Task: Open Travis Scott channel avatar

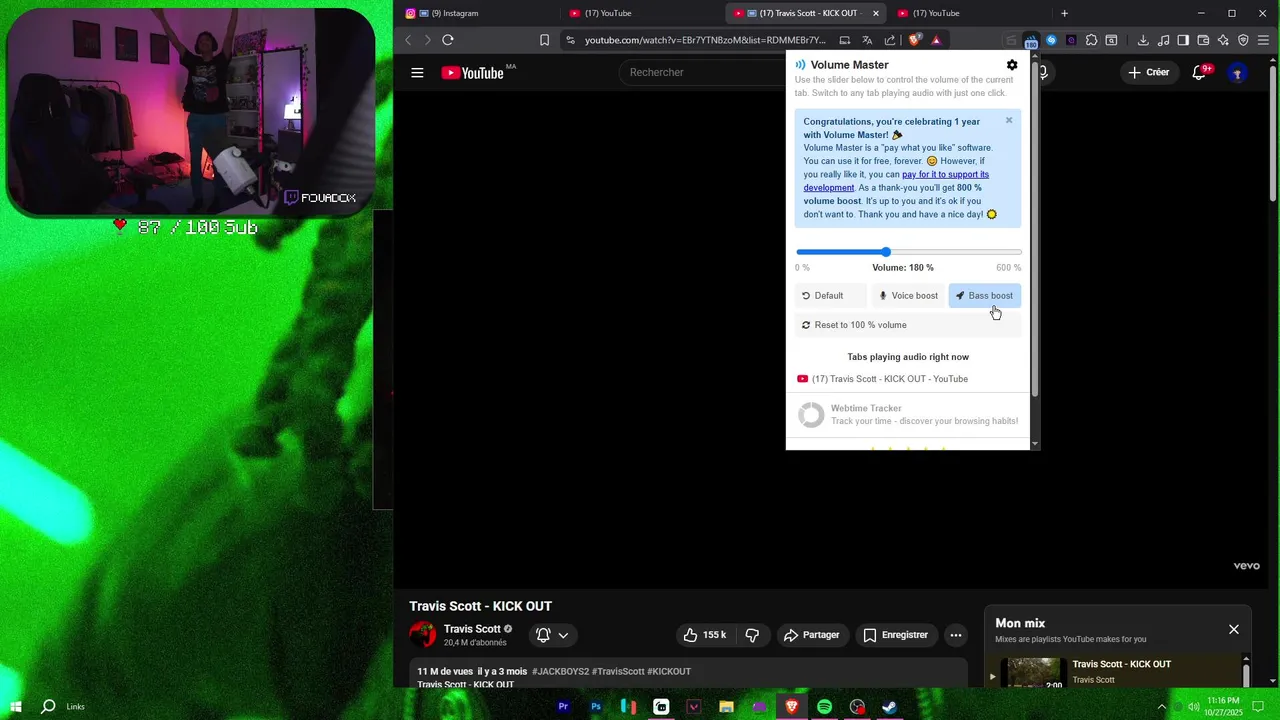Action: point(423,635)
